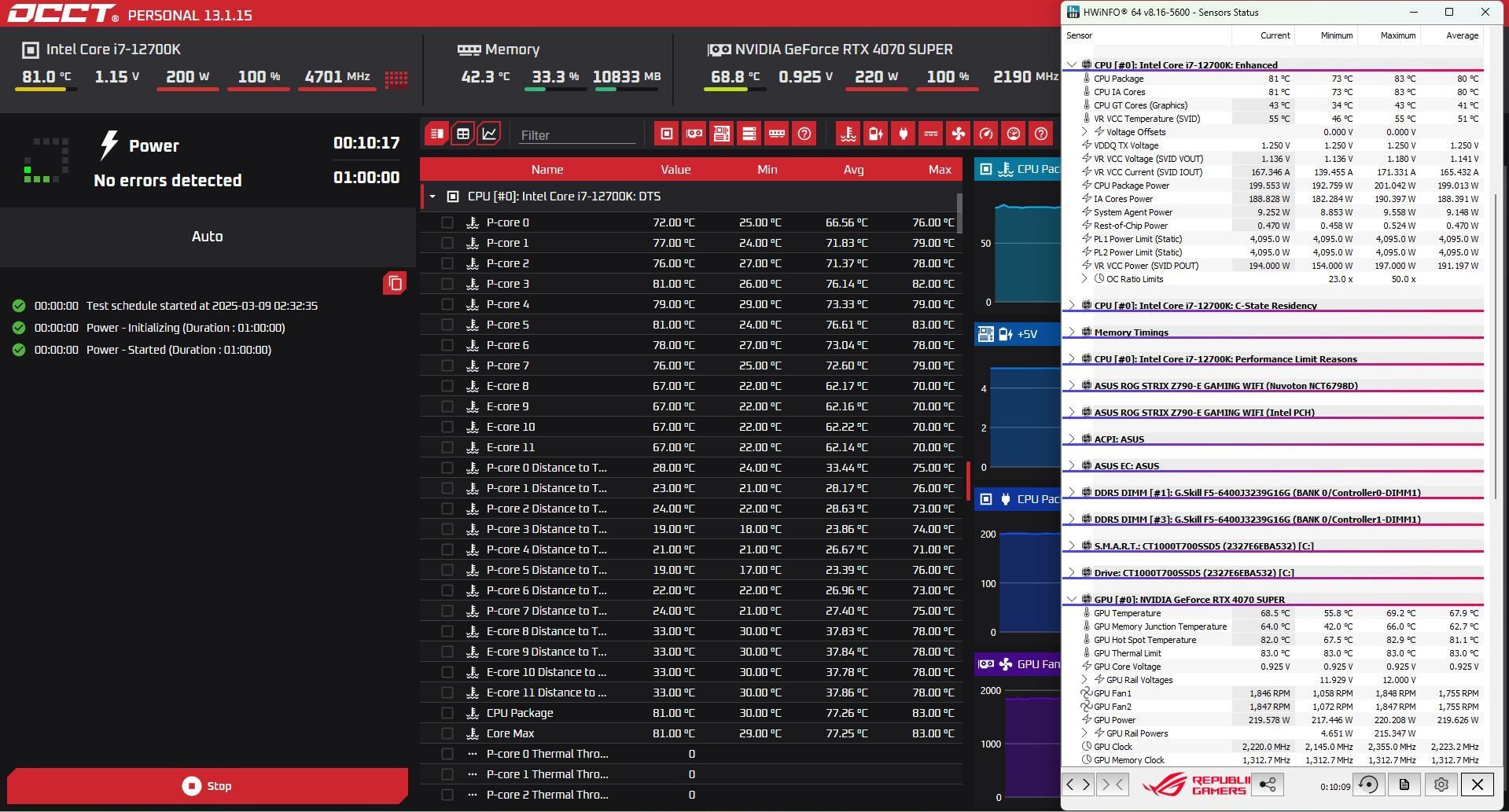The image size is (1509, 812).
Task: Expand Voltage Offsets row in HWiNFO
Action: click(1084, 131)
